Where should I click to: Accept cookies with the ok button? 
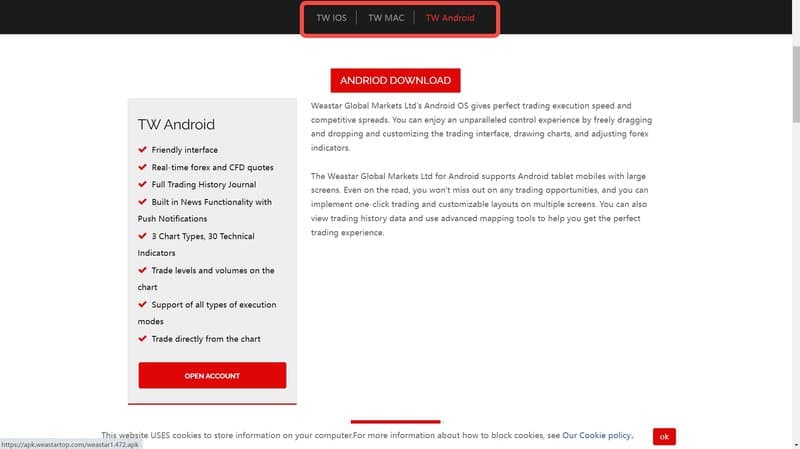point(664,436)
